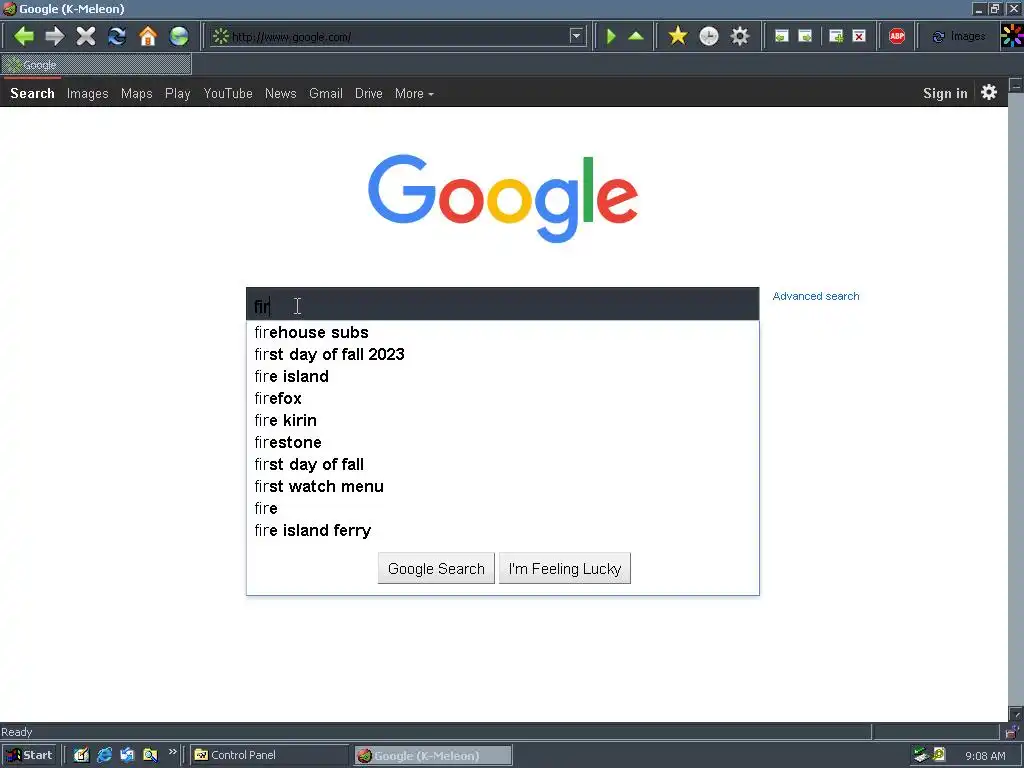Choose suggestion 'first day of fall 2023'
1024x768 pixels.
coord(502,355)
